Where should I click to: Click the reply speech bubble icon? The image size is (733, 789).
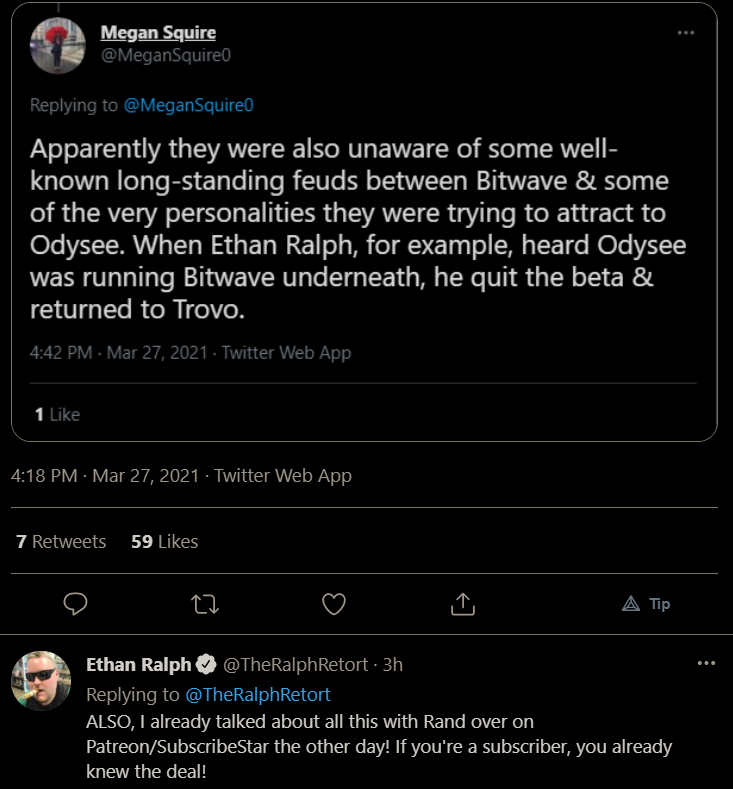point(75,604)
